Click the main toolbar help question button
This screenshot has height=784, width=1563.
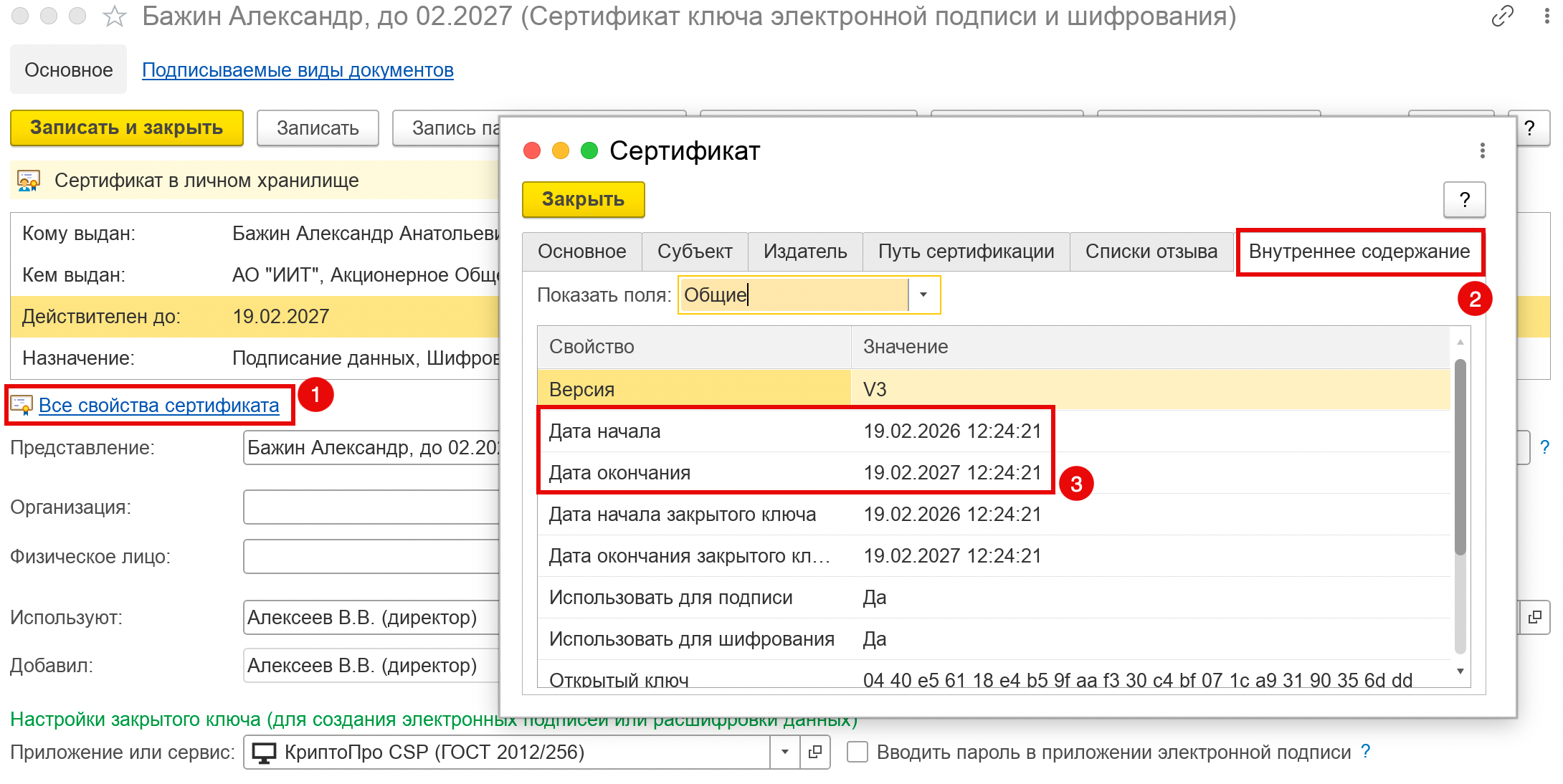[x=1529, y=128]
